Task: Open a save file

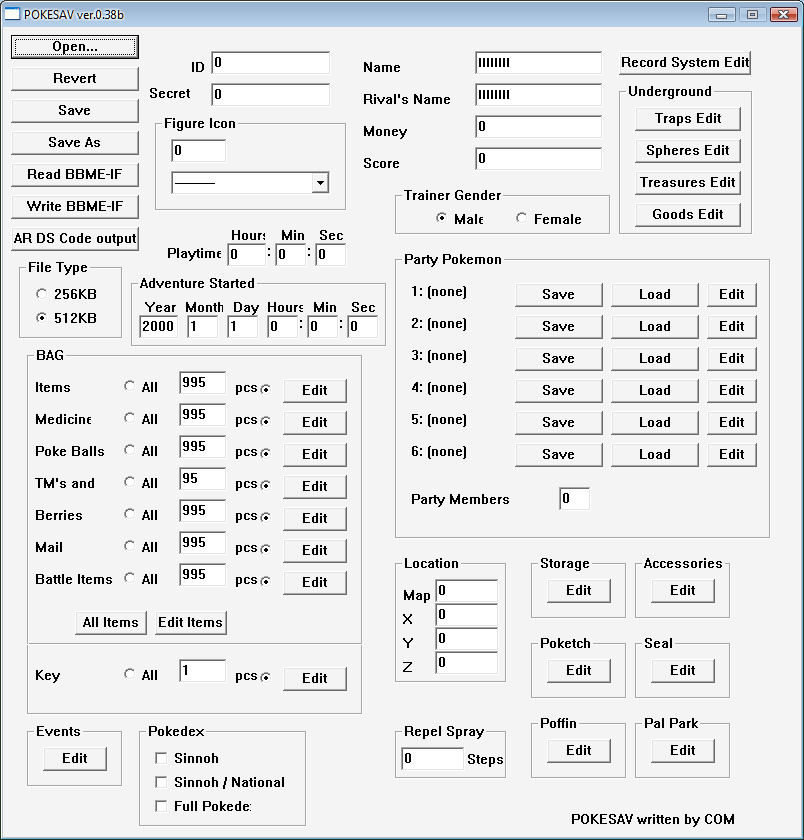Action: pos(73,46)
